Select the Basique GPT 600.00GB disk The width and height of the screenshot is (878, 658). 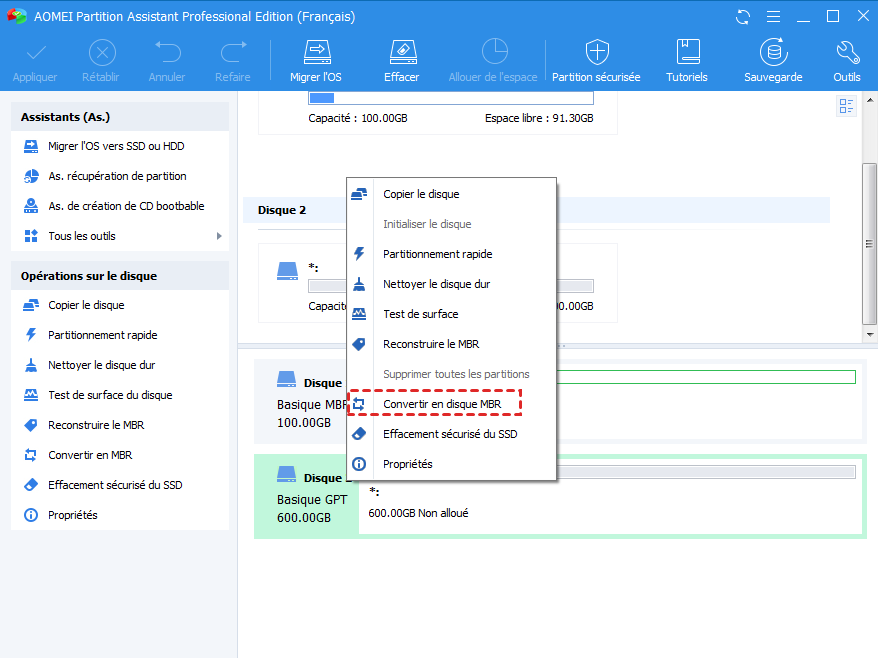tap(307, 497)
